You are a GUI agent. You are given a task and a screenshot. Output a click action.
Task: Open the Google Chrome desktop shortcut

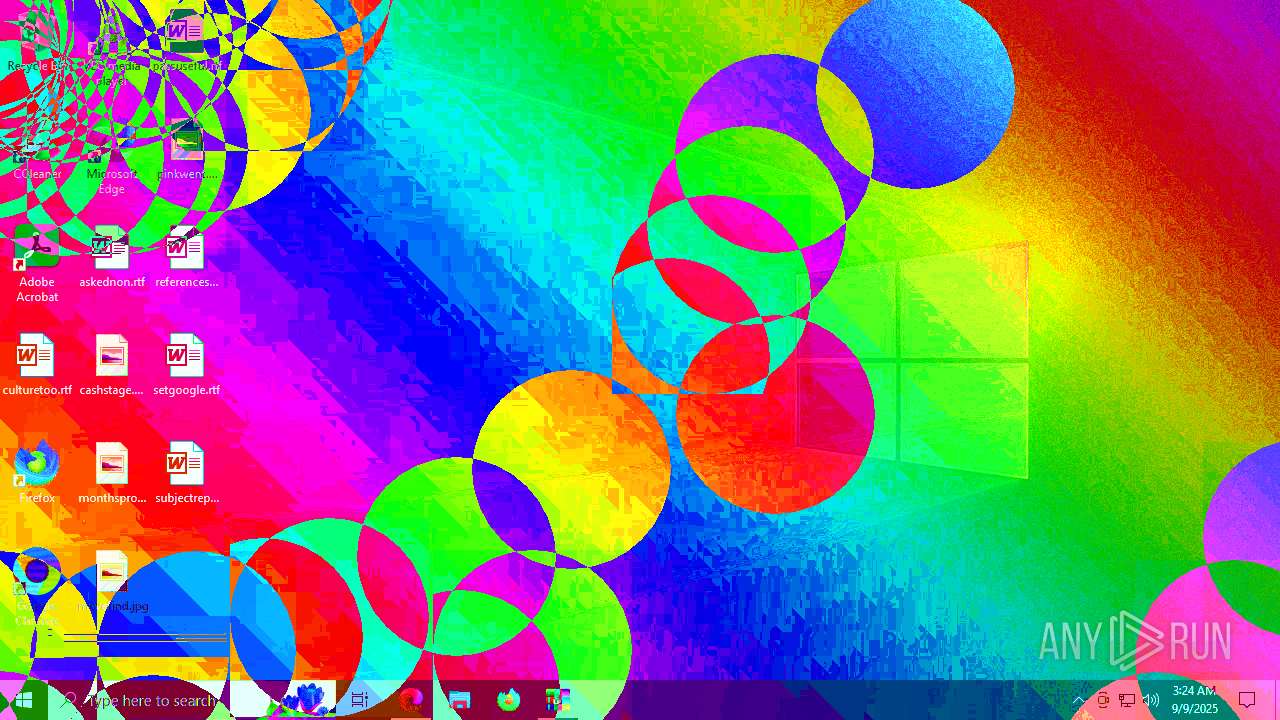click(x=37, y=585)
